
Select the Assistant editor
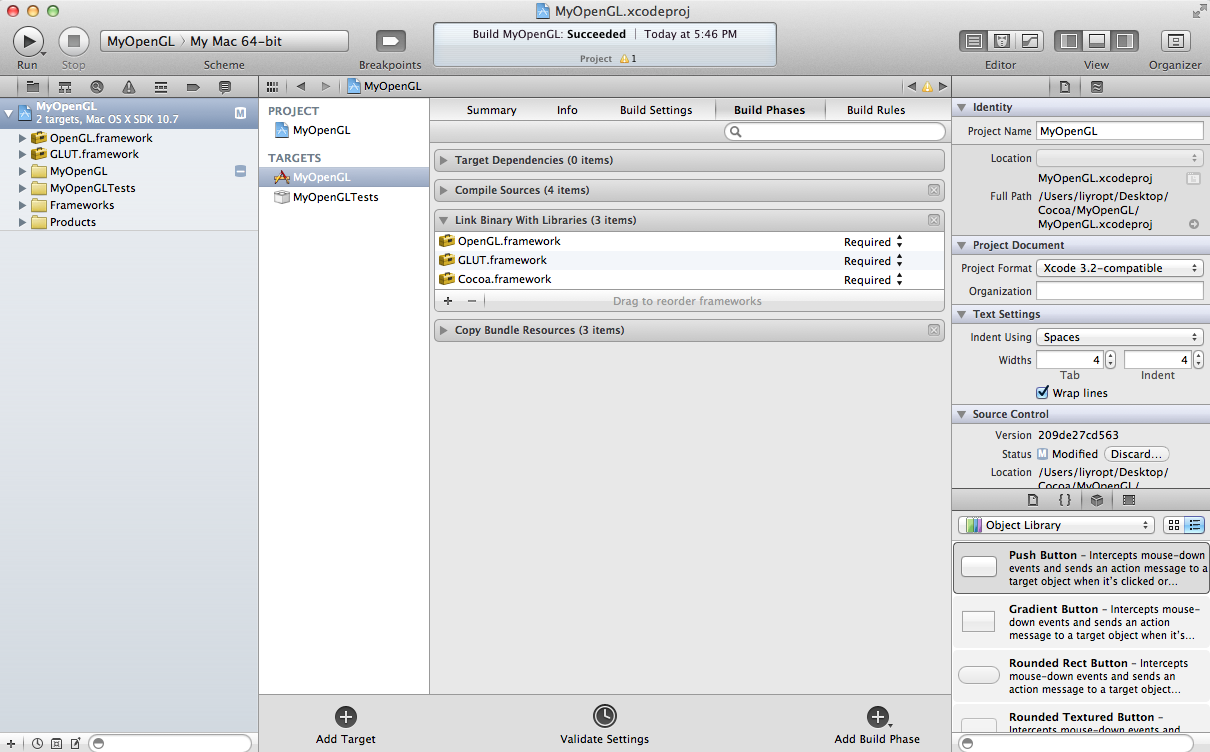click(1001, 41)
